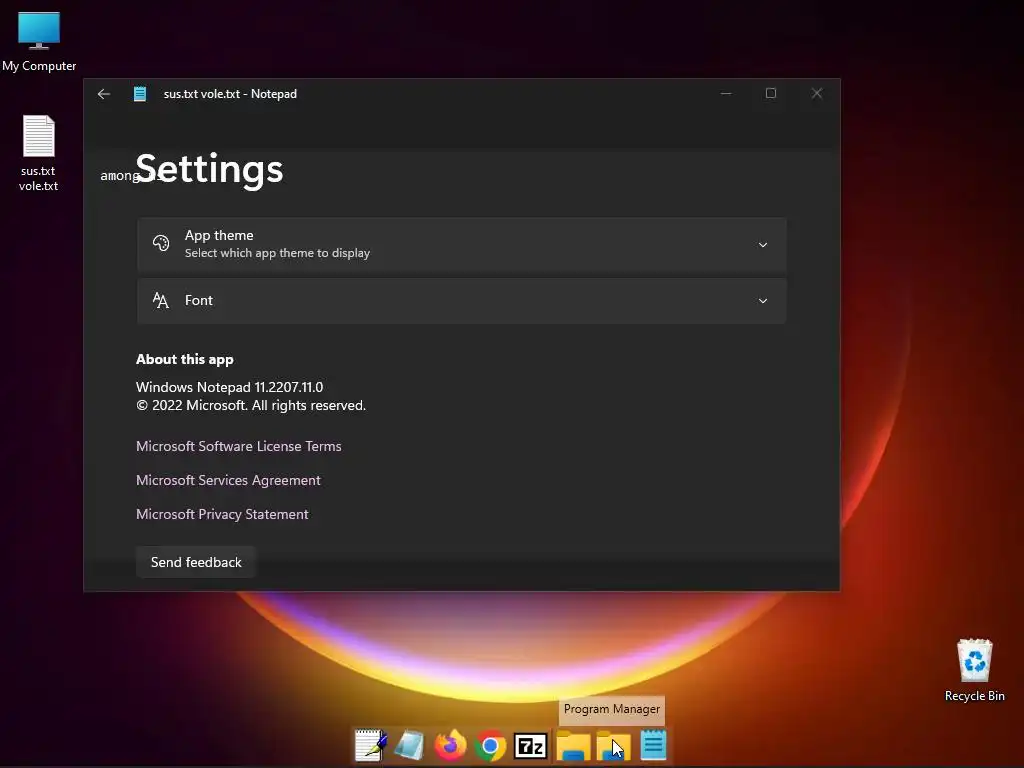
Task: Click the 'Program Manager' tooltip label
Action: 612,709
